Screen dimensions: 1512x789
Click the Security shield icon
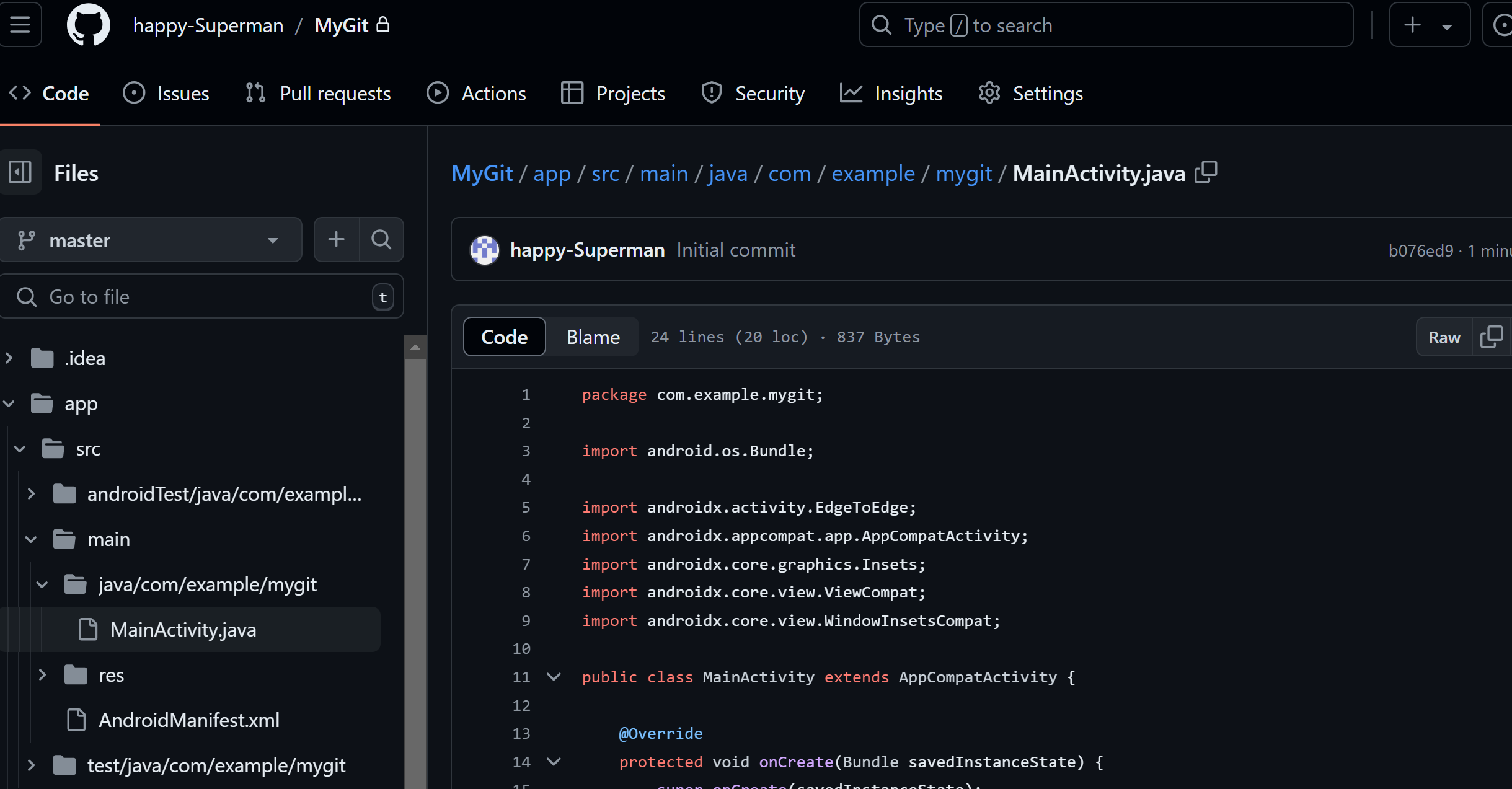click(x=712, y=93)
